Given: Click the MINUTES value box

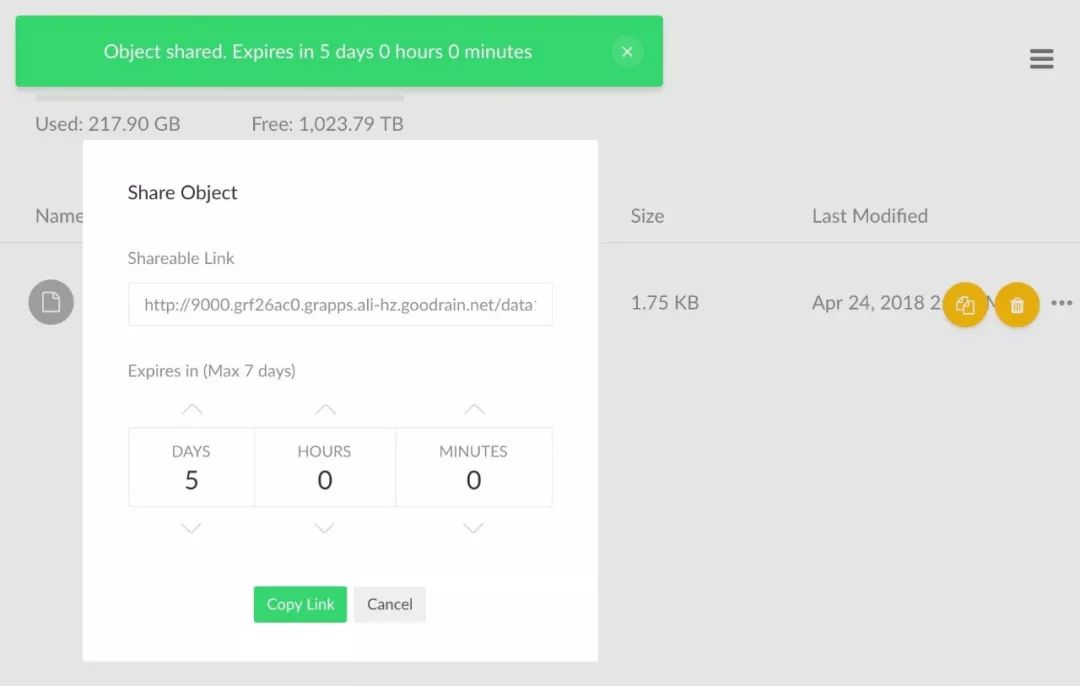Looking at the screenshot, I should pos(474,468).
